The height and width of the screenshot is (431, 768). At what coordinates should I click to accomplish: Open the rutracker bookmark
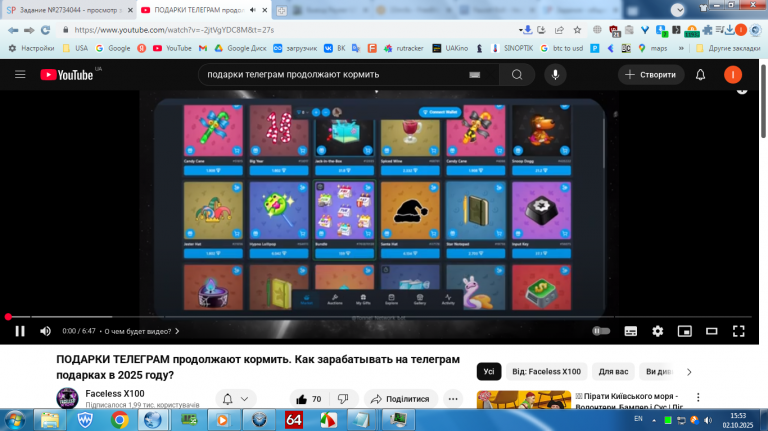click(404, 48)
